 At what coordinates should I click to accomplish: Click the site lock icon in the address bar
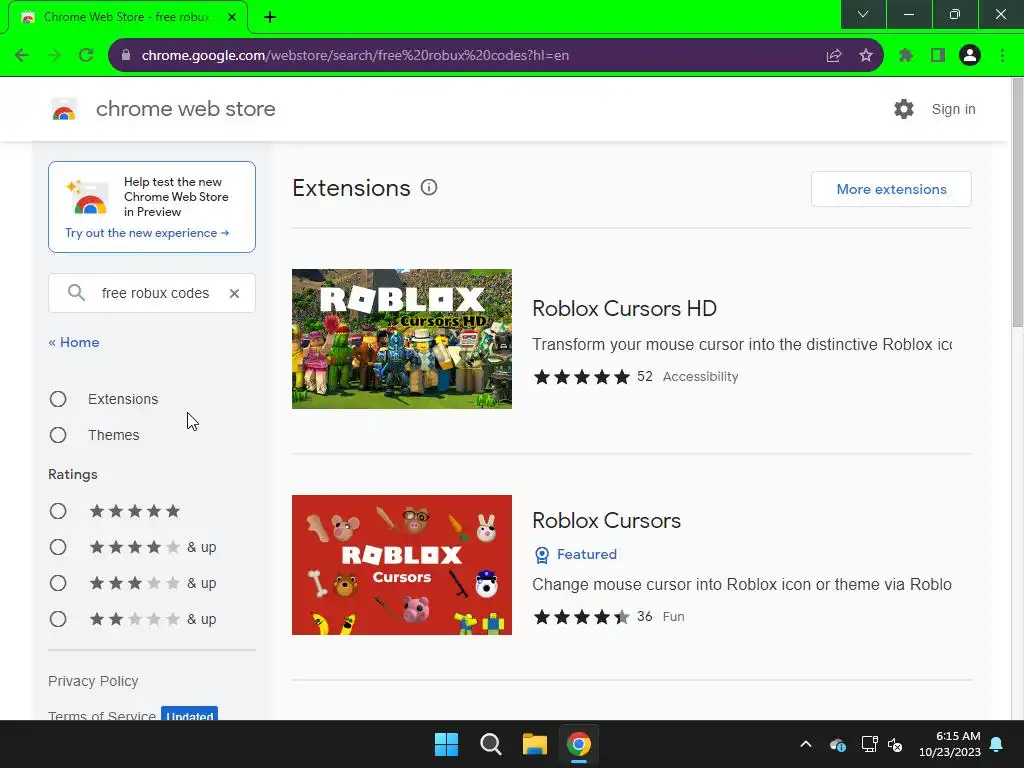pos(125,56)
